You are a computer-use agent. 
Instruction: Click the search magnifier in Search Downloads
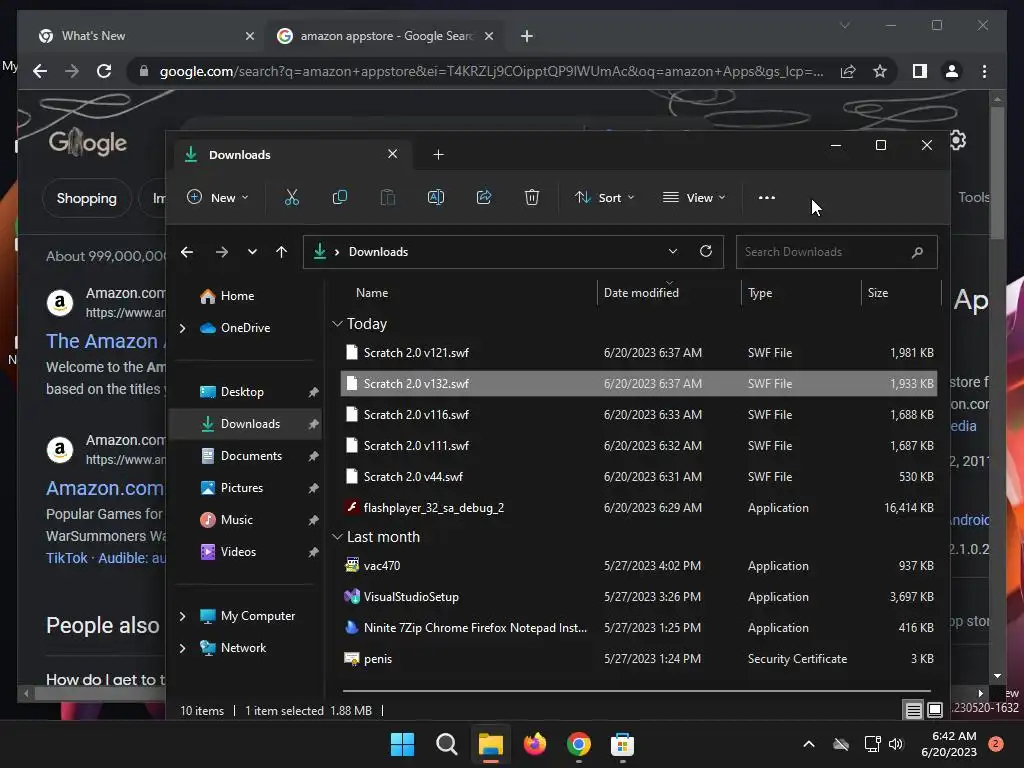[x=918, y=252]
